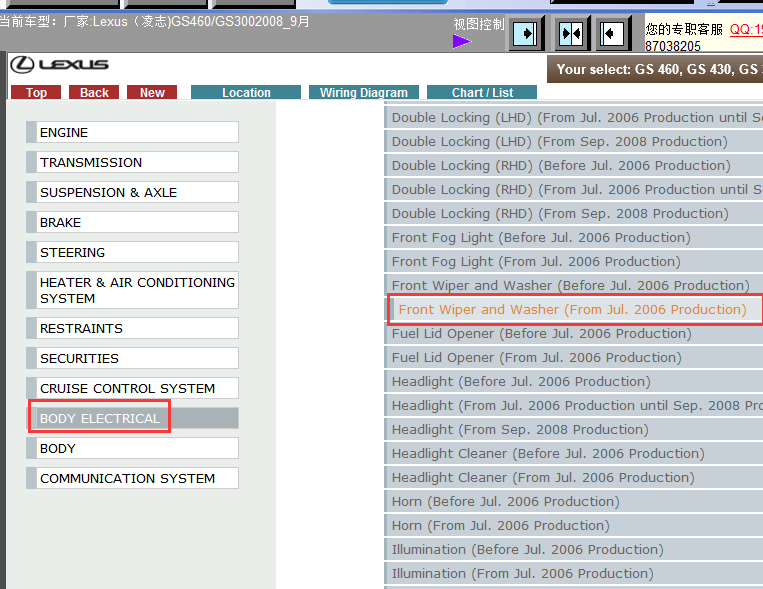
Task: Open the QQ customer service link
Action: coord(746,29)
